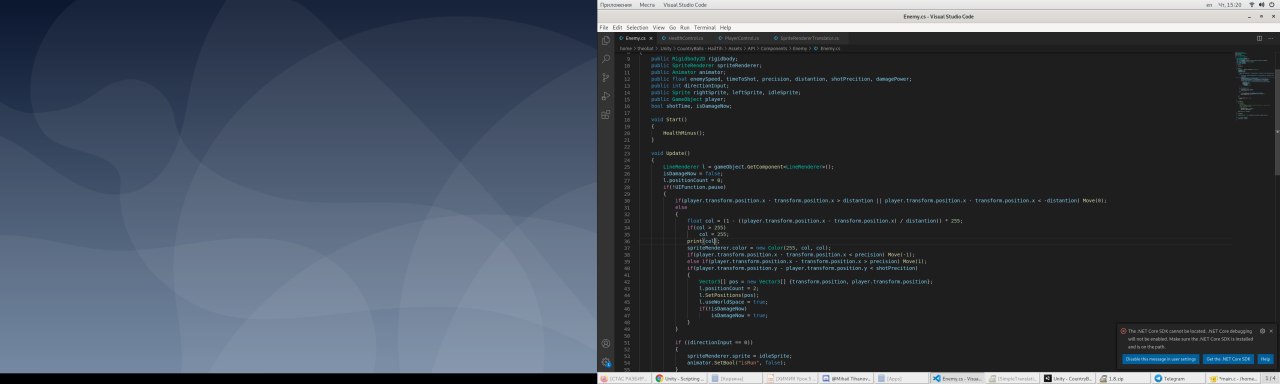Click the Assets breadcrumb segment

click(735, 48)
